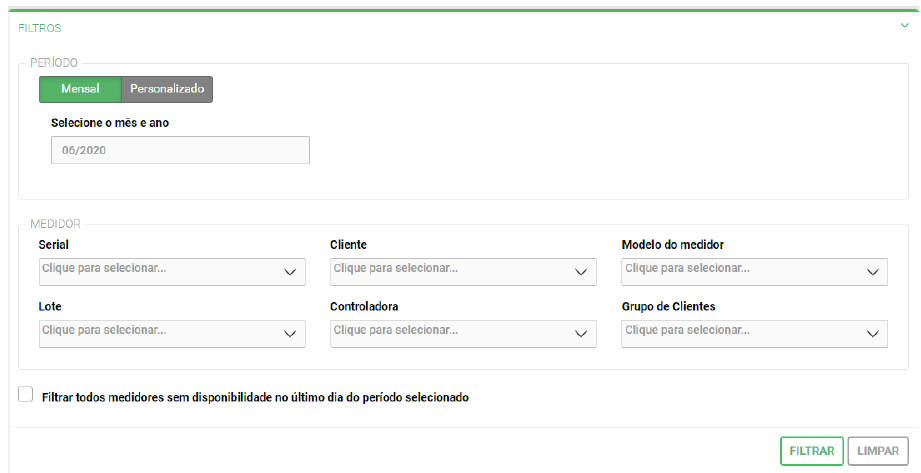Click the Grupo de Clientes dropdown arrow
The image size is (921, 473).
tap(872, 334)
